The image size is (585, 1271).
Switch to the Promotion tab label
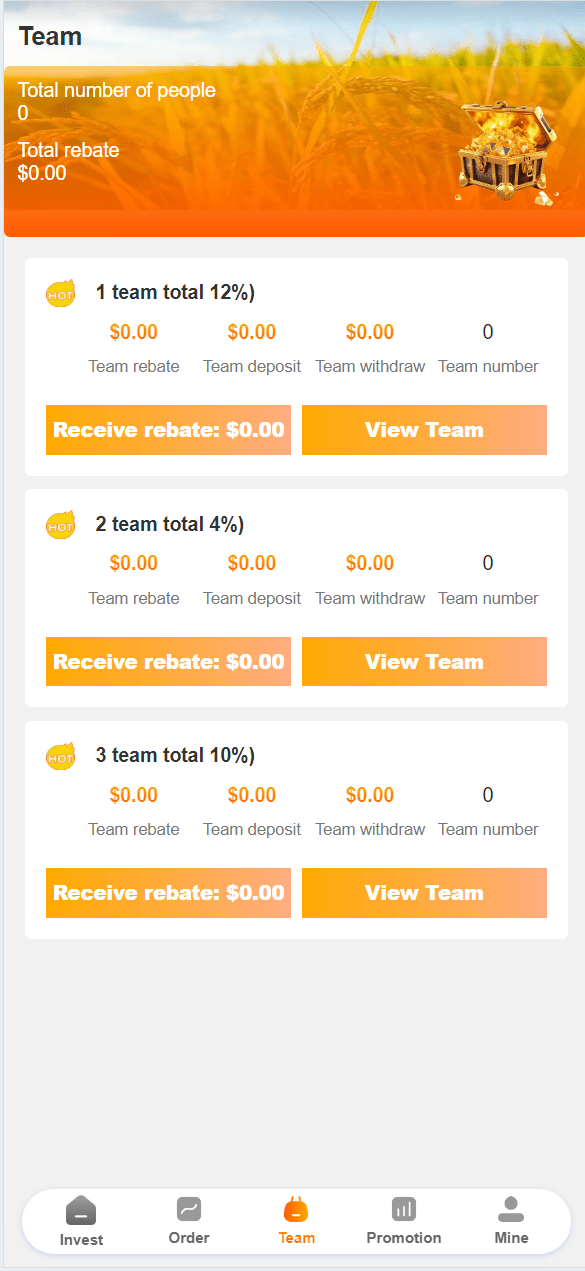tap(404, 1238)
